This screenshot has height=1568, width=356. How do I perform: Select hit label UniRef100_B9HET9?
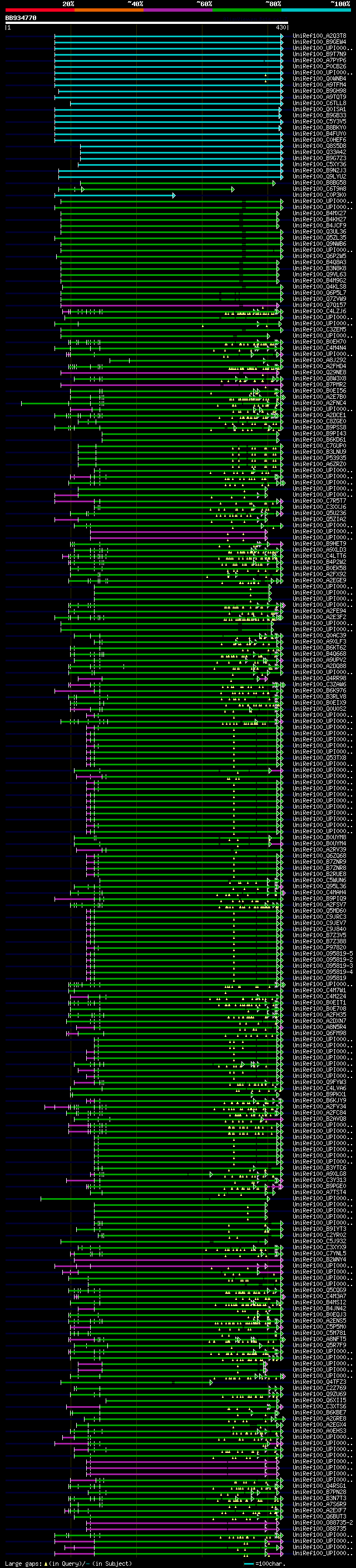pyautogui.click(x=319, y=543)
